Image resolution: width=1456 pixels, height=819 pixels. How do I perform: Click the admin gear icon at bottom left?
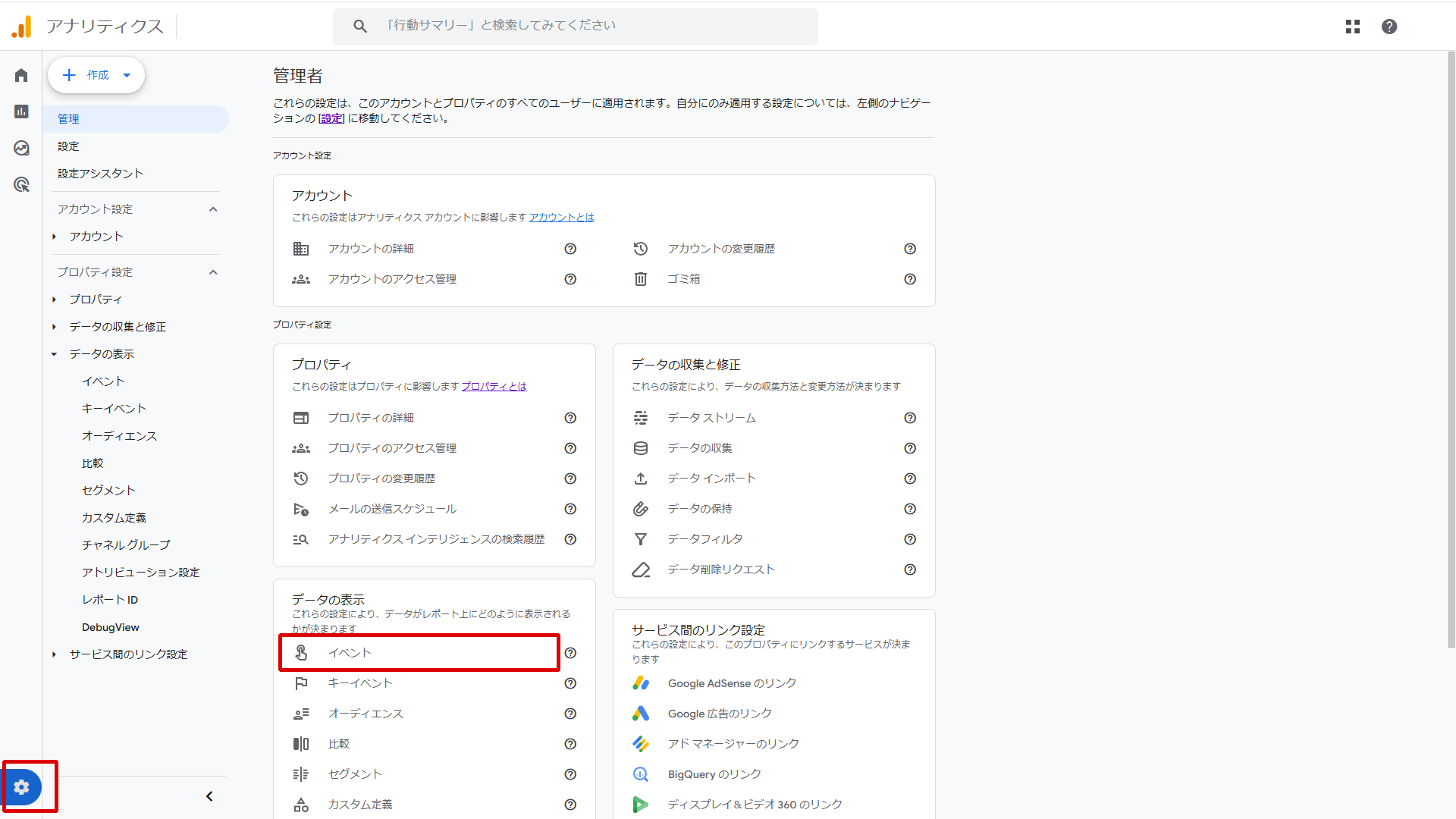tap(22, 787)
